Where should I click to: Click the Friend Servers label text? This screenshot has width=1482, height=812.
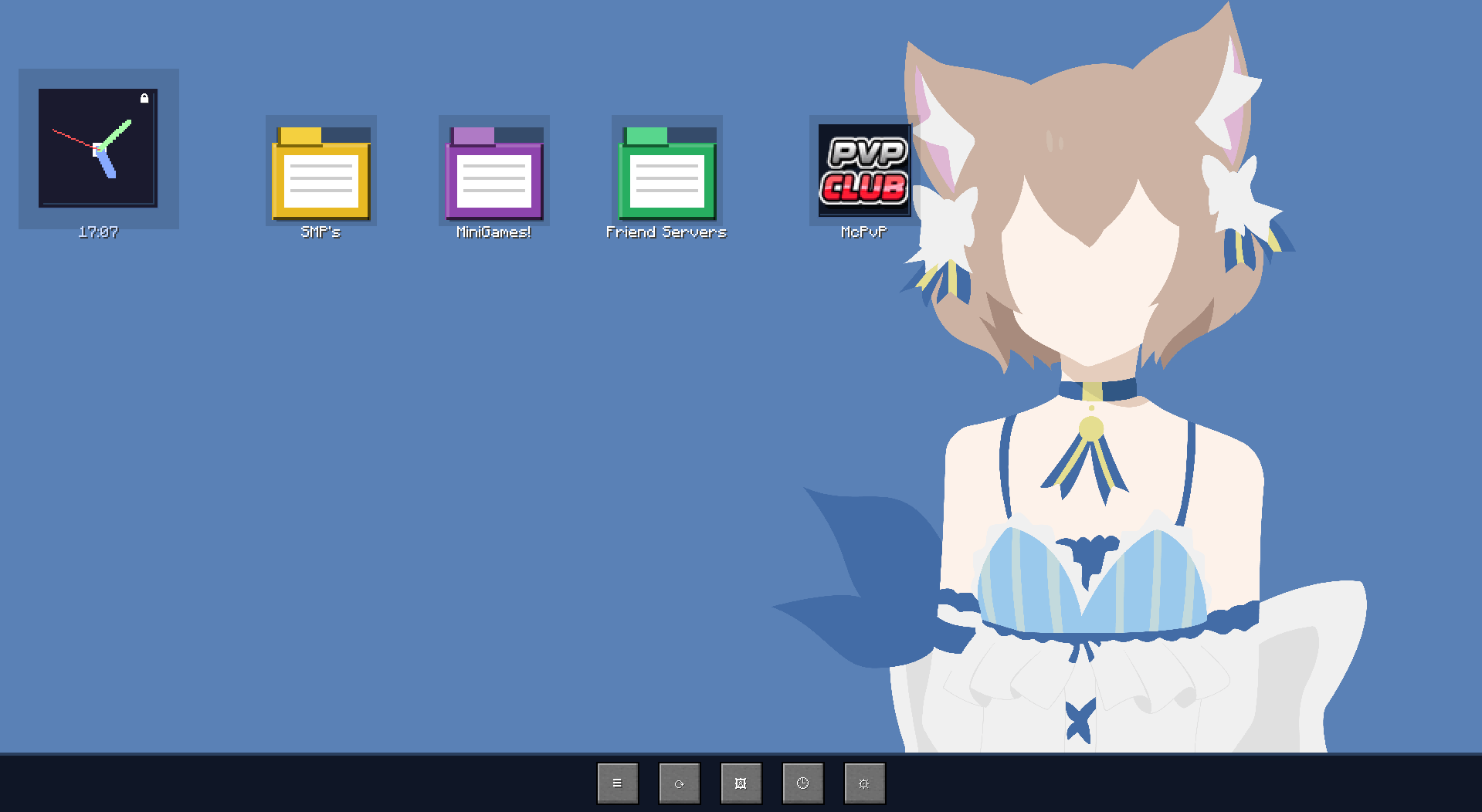pyautogui.click(x=666, y=232)
